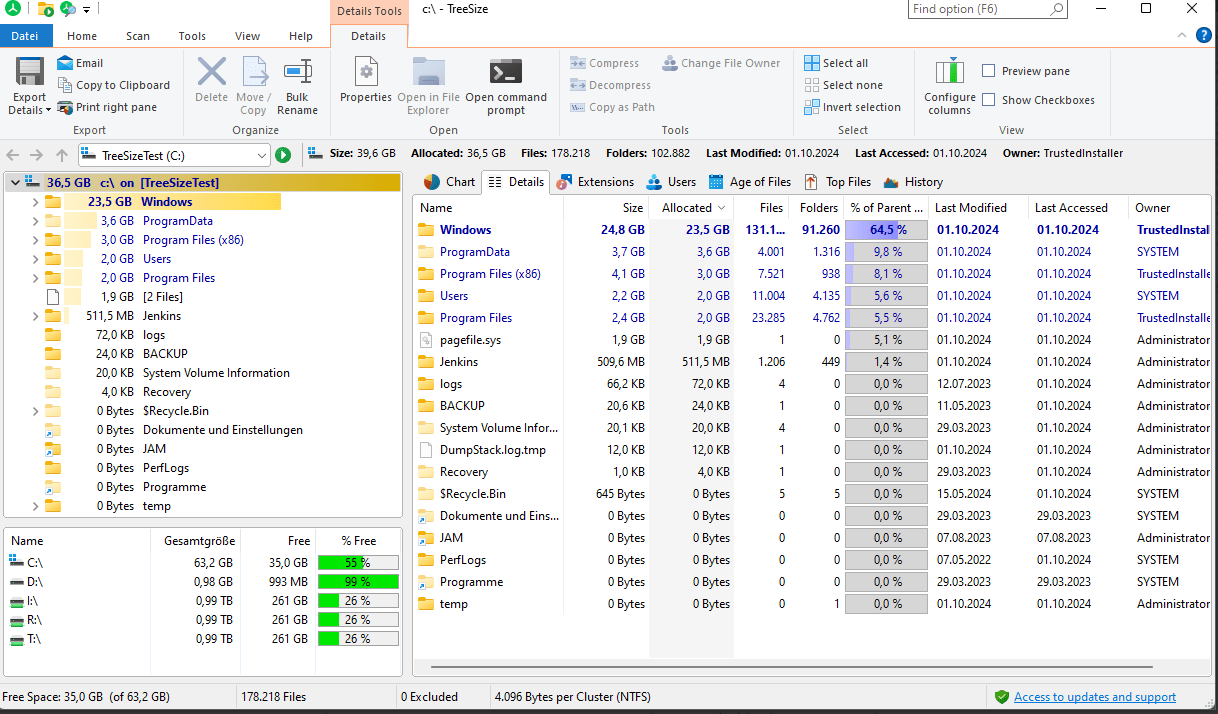The height and width of the screenshot is (714, 1218).
Task: Click the Decompress tool
Action: click(610, 85)
